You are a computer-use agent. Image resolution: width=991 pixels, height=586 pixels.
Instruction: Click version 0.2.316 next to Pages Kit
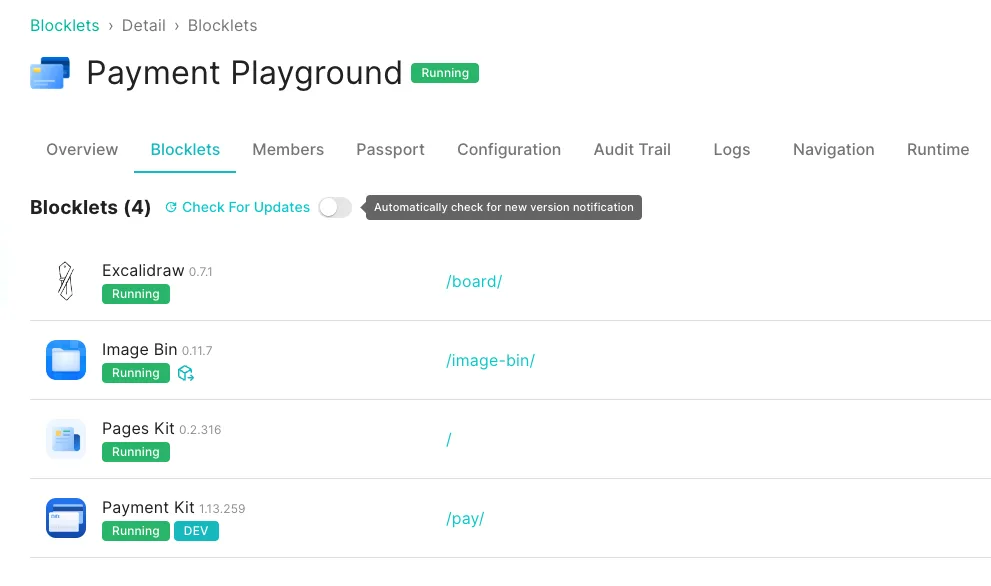coord(200,430)
